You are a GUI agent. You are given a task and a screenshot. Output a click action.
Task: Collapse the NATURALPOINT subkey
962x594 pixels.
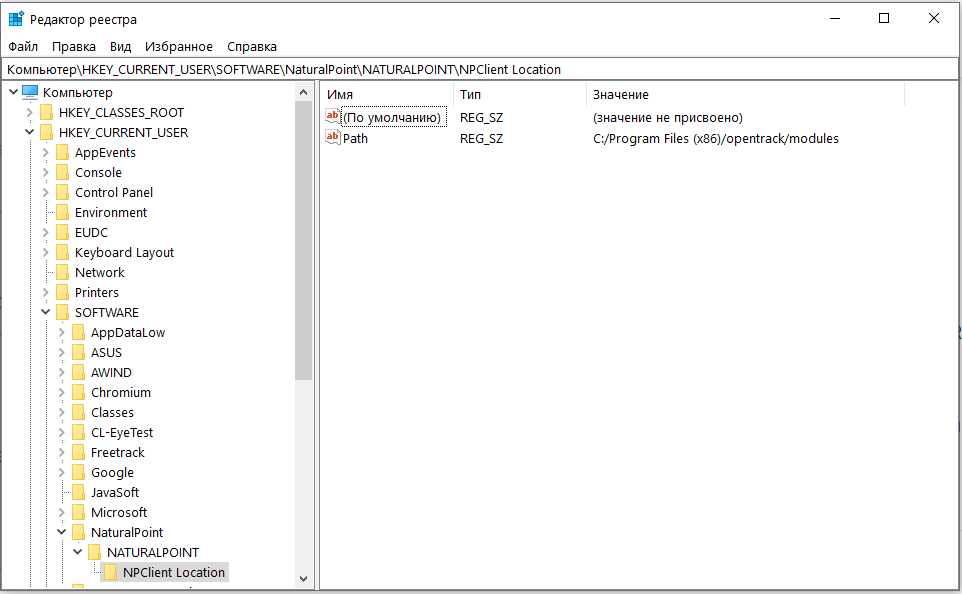pyautogui.click(x=77, y=552)
